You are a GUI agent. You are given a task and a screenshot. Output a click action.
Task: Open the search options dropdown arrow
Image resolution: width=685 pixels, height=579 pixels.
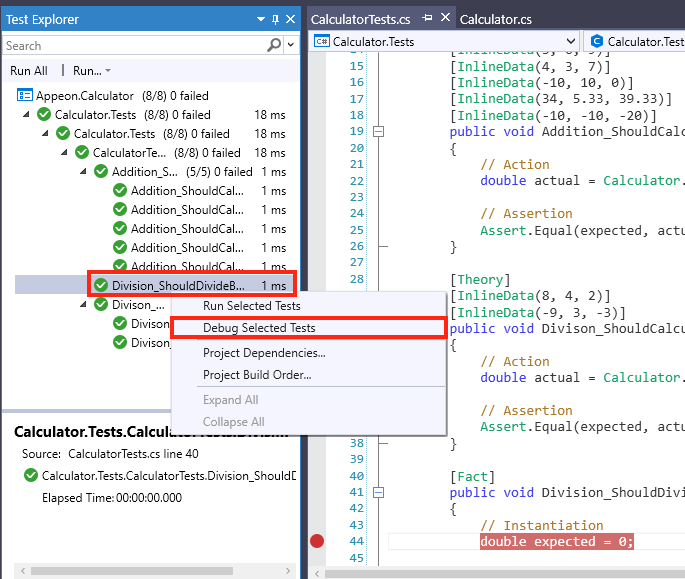(x=291, y=45)
